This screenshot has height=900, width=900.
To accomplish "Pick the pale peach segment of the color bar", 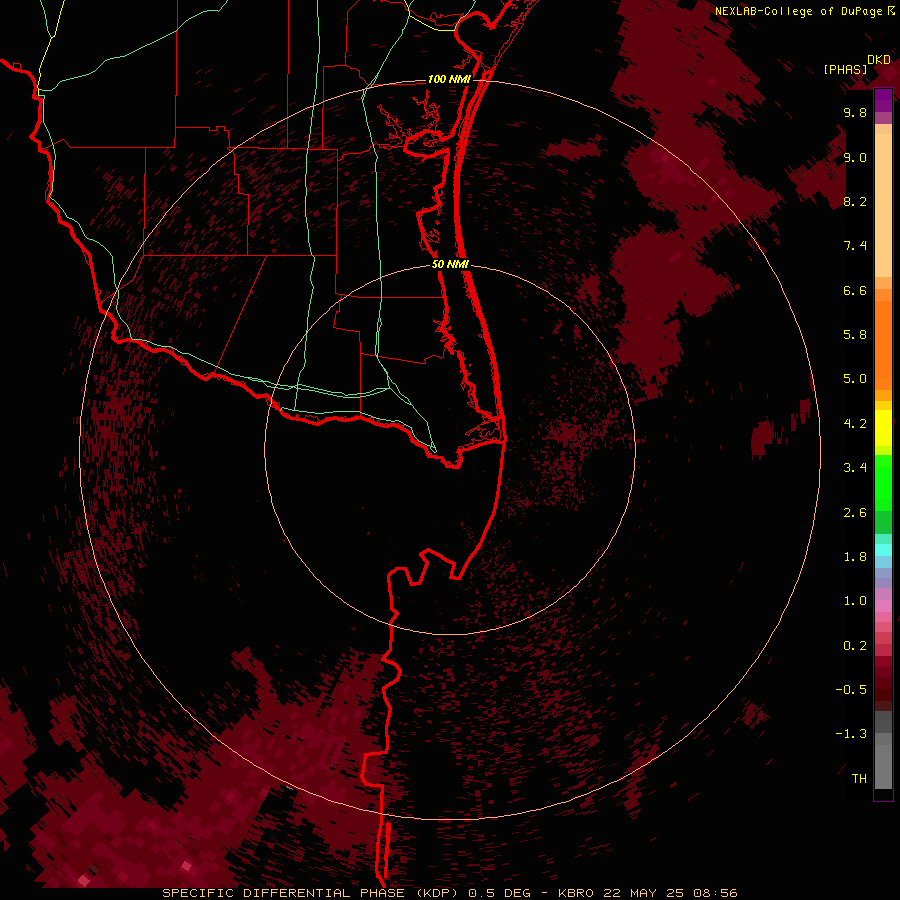I will 883,205.
